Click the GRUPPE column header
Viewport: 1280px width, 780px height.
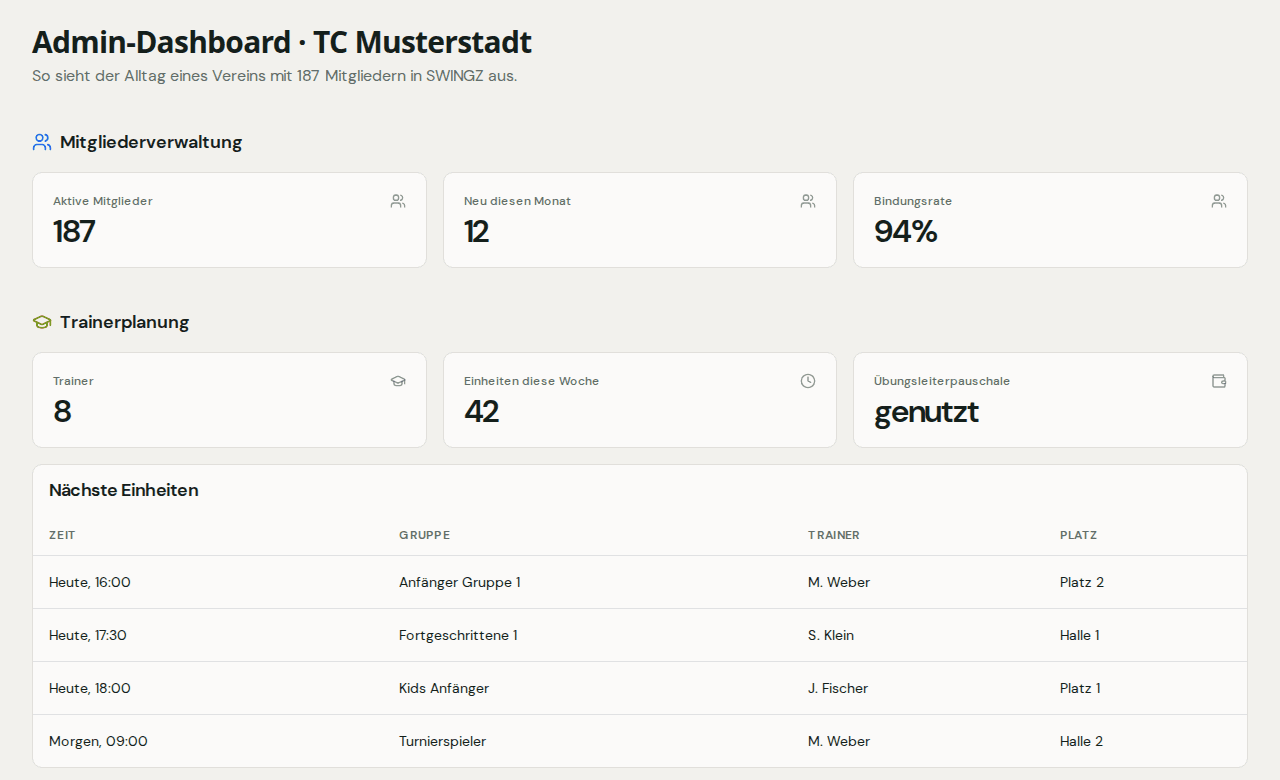tap(424, 535)
